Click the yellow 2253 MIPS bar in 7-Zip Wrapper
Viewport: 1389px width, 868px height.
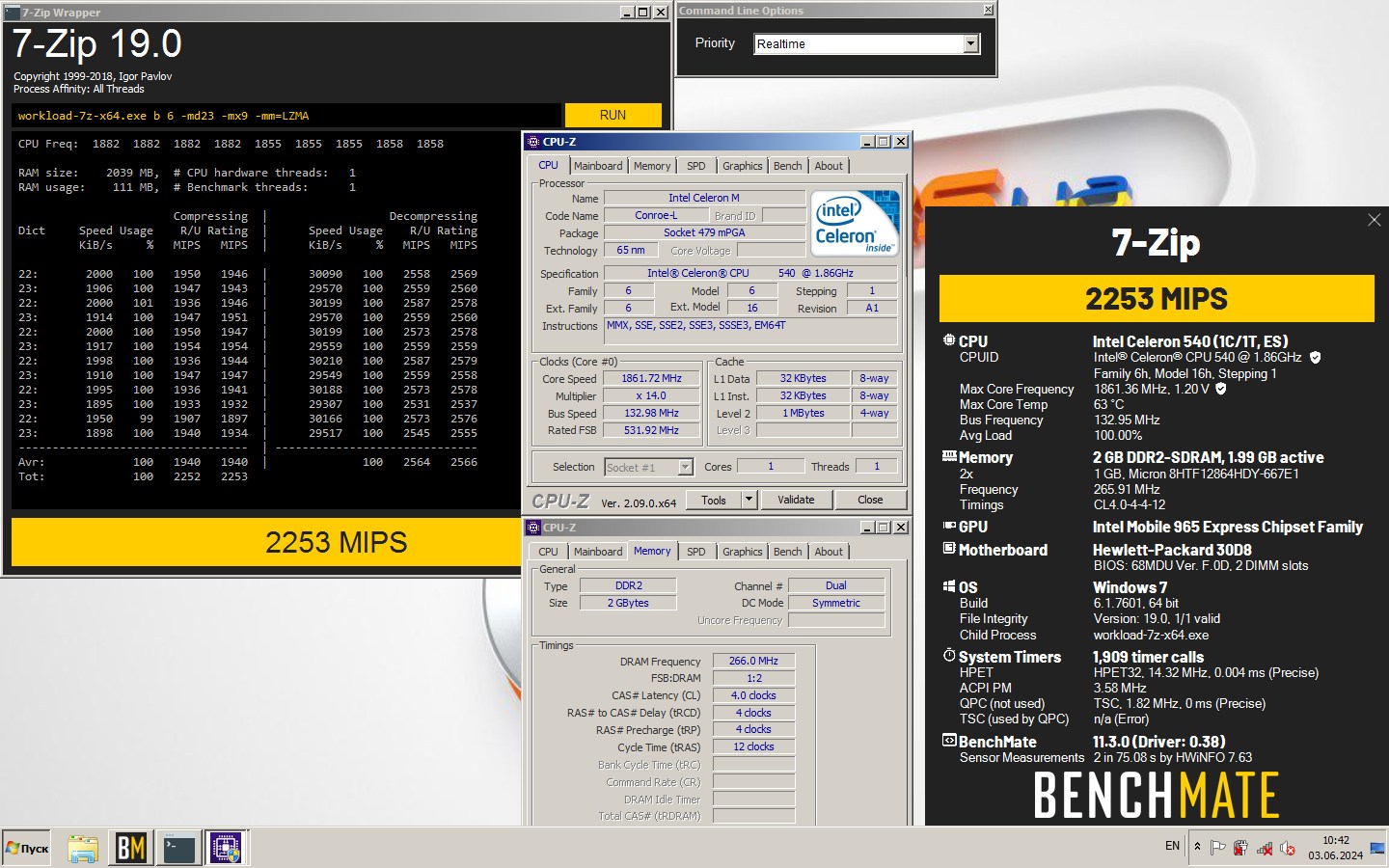point(266,542)
